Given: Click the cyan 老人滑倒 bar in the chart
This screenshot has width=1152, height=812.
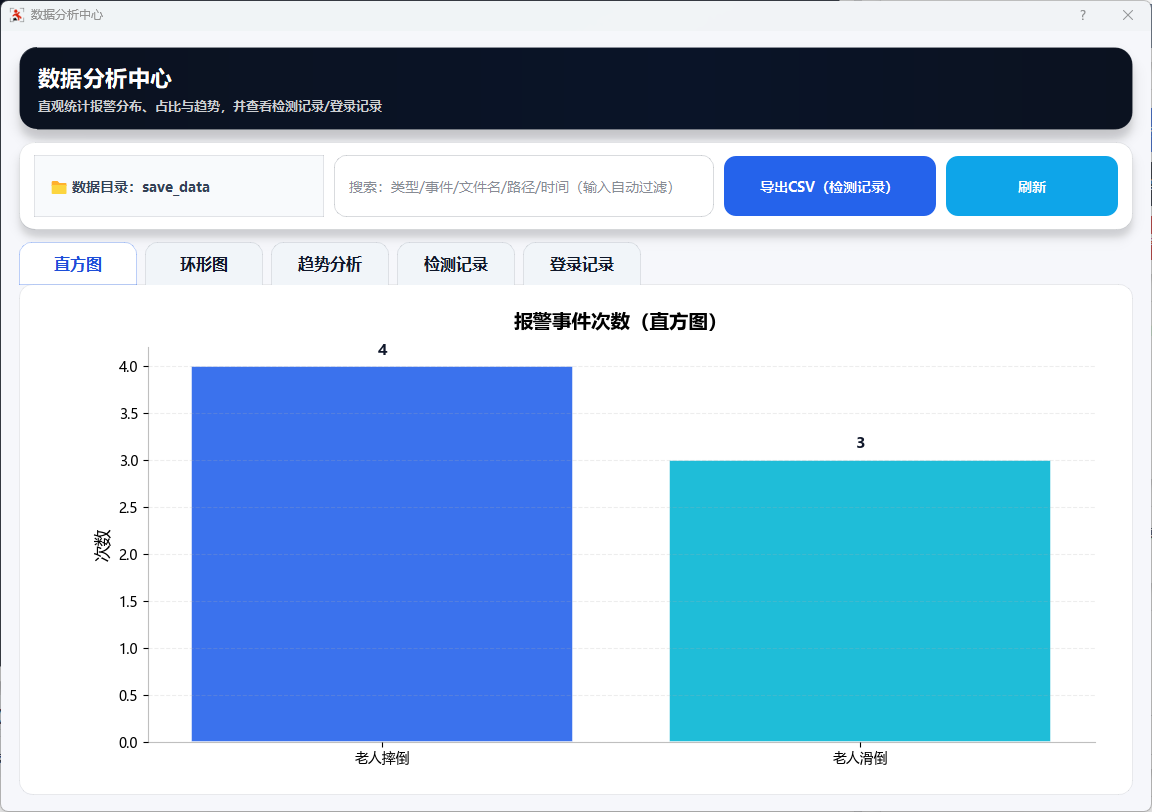Looking at the screenshot, I should [860, 601].
